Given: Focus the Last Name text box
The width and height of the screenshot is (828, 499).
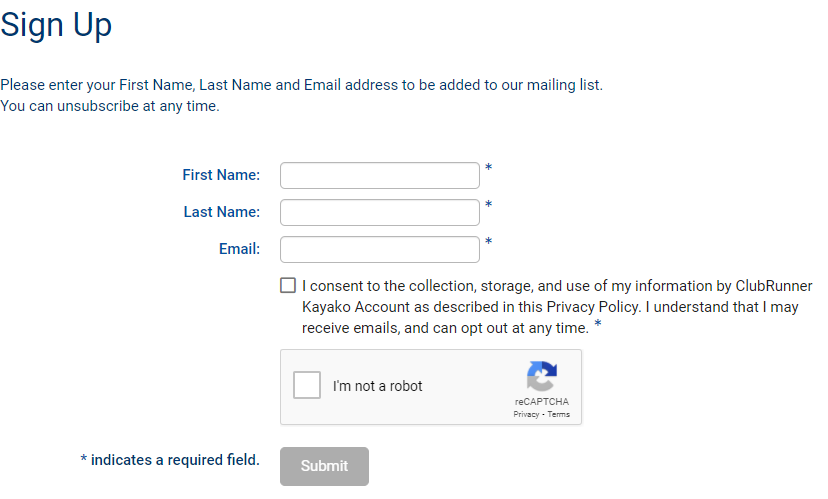Looking at the screenshot, I should click(380, 213).
